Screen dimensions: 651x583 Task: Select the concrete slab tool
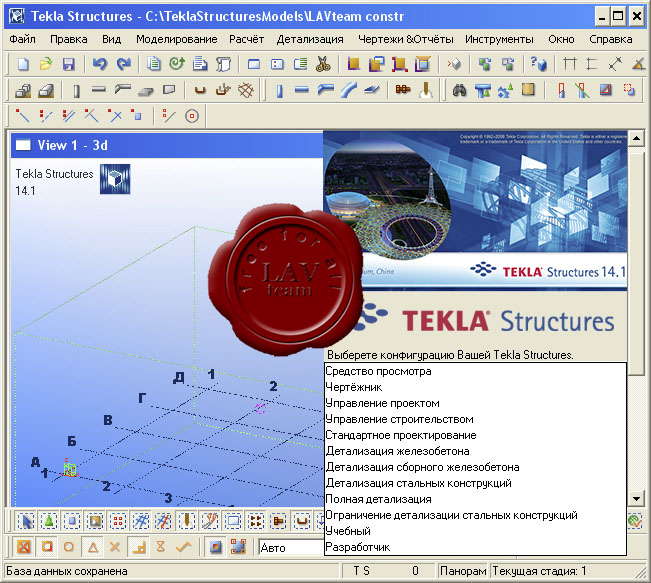coord(146,90)
